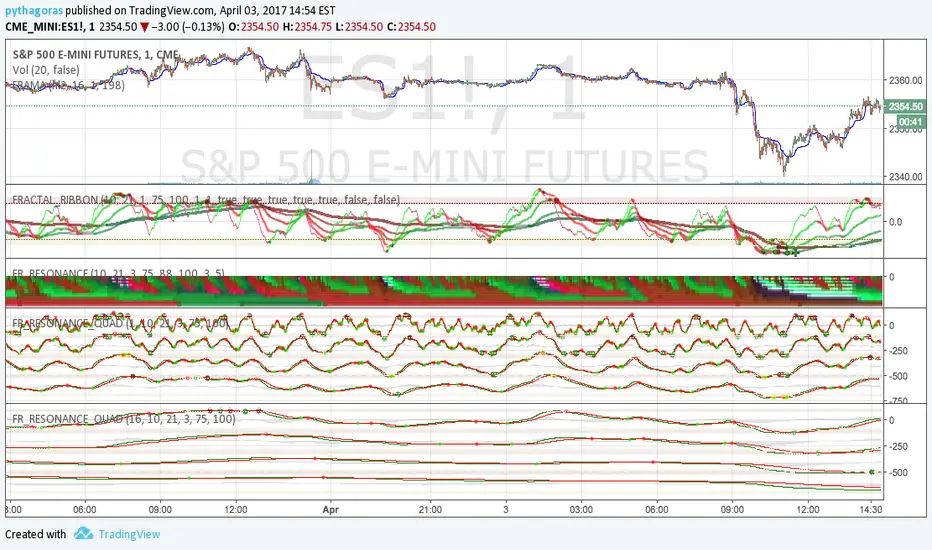This screenshot has height=550, width=932.
Task: Click the L:2354.50 low value
Action: click(x=359, y=27)
